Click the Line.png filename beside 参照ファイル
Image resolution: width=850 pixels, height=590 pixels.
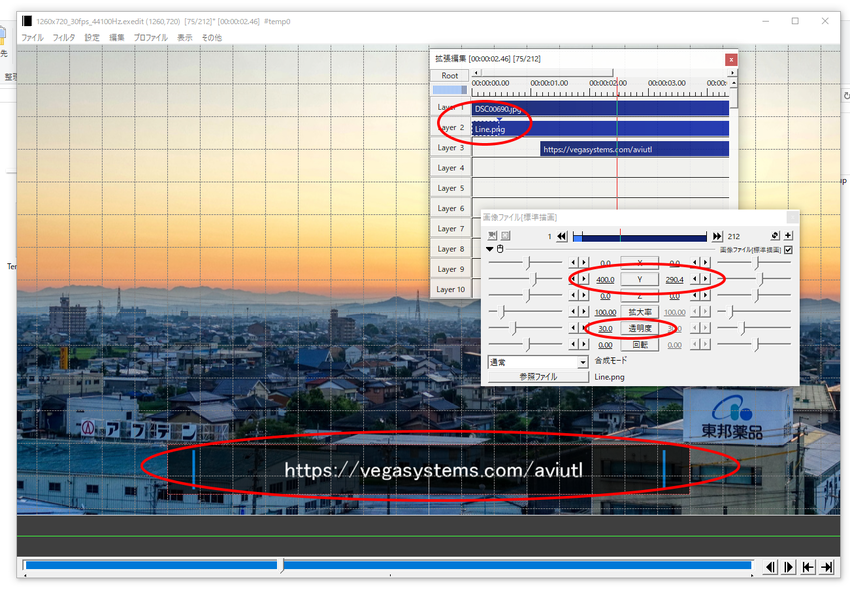(609, 377)
